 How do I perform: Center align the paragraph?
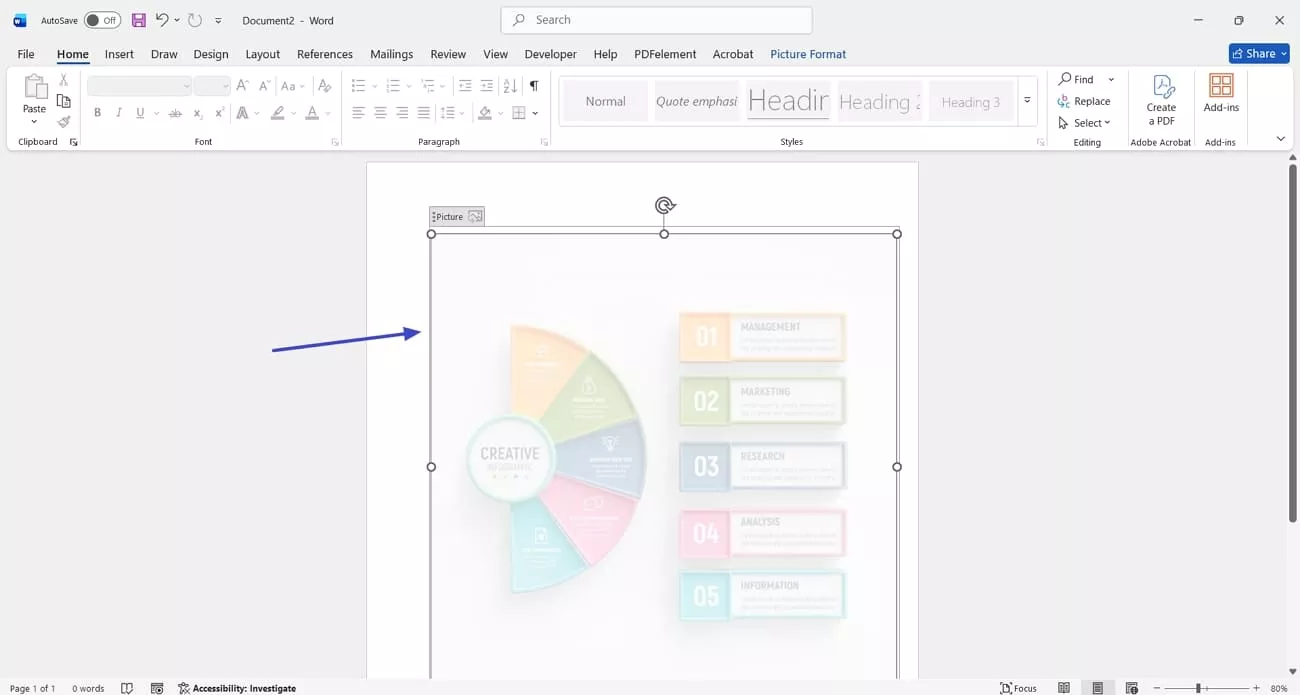click(380, 113)
